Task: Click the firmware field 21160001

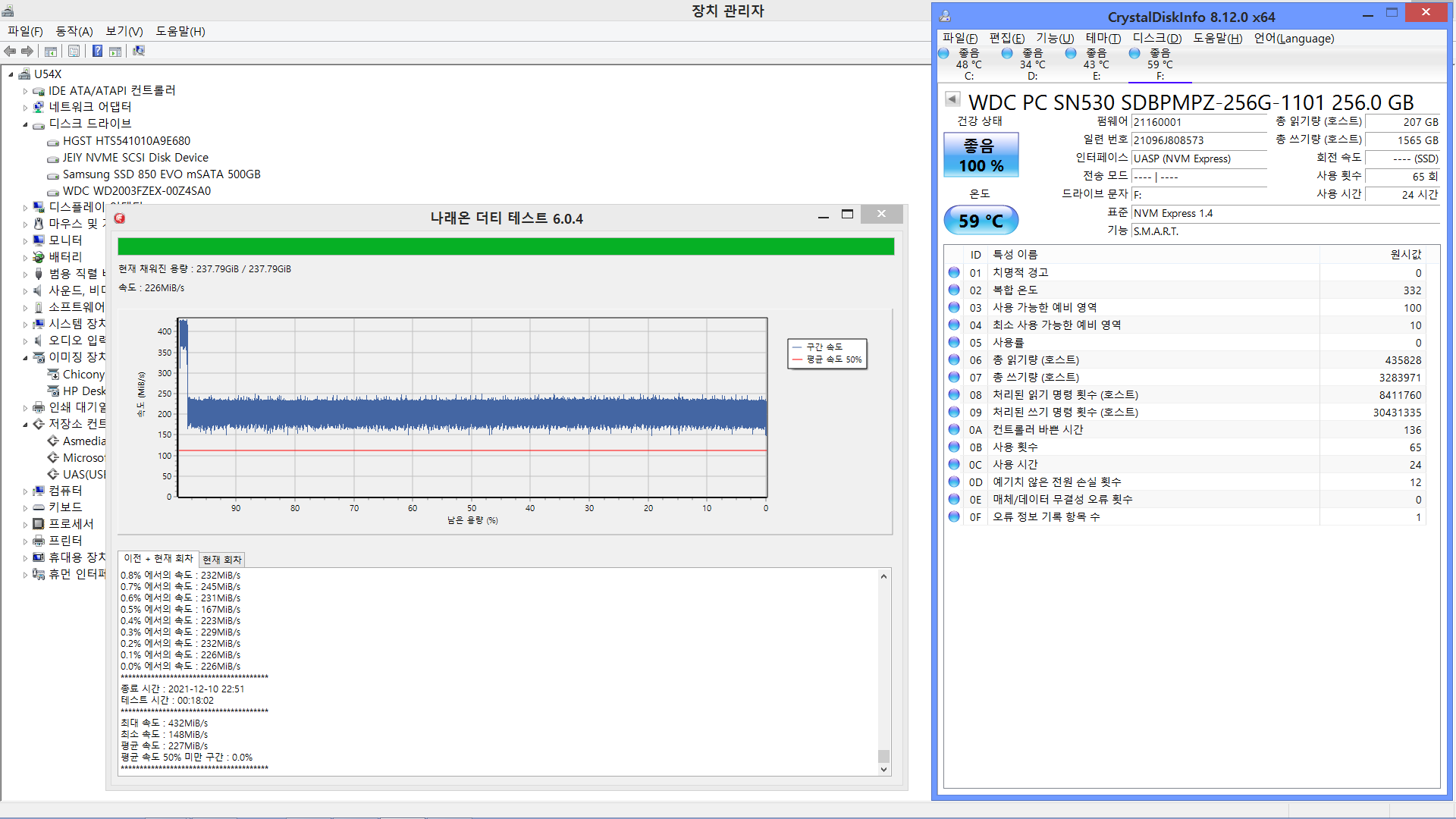Action: 1199,122
